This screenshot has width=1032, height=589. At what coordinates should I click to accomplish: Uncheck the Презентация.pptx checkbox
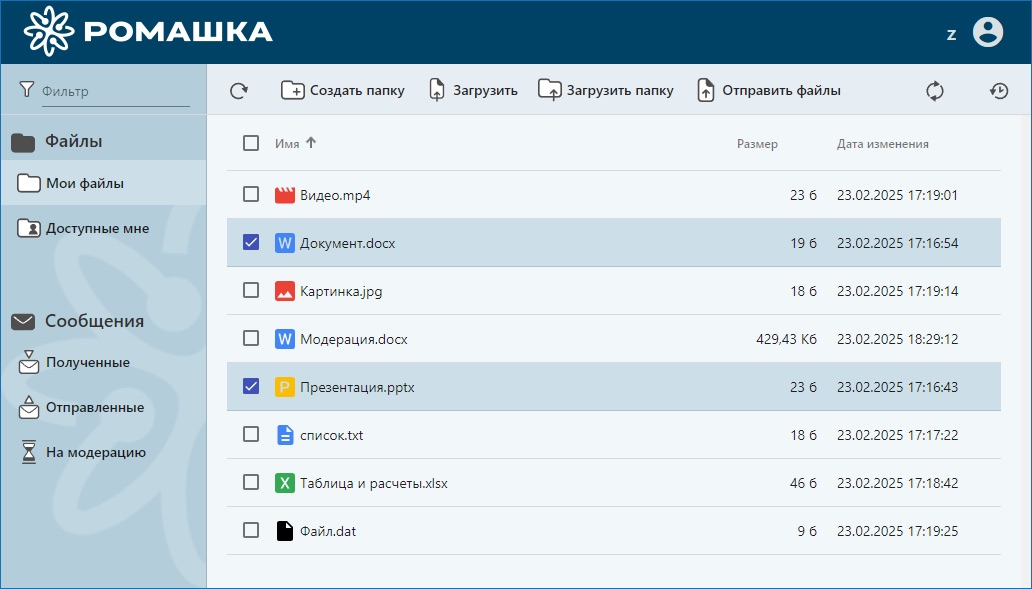click(251, 386)
